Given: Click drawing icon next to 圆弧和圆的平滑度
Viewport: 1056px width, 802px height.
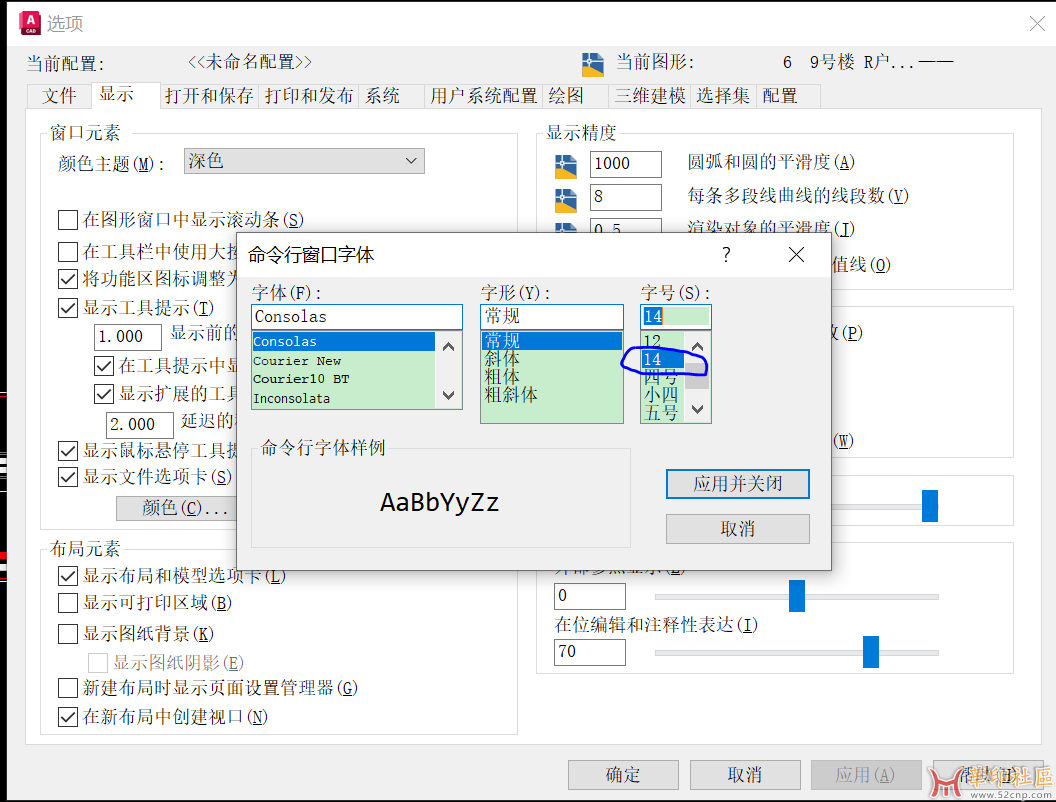Looking at the screenshot, I should click(x=566, y=166).
